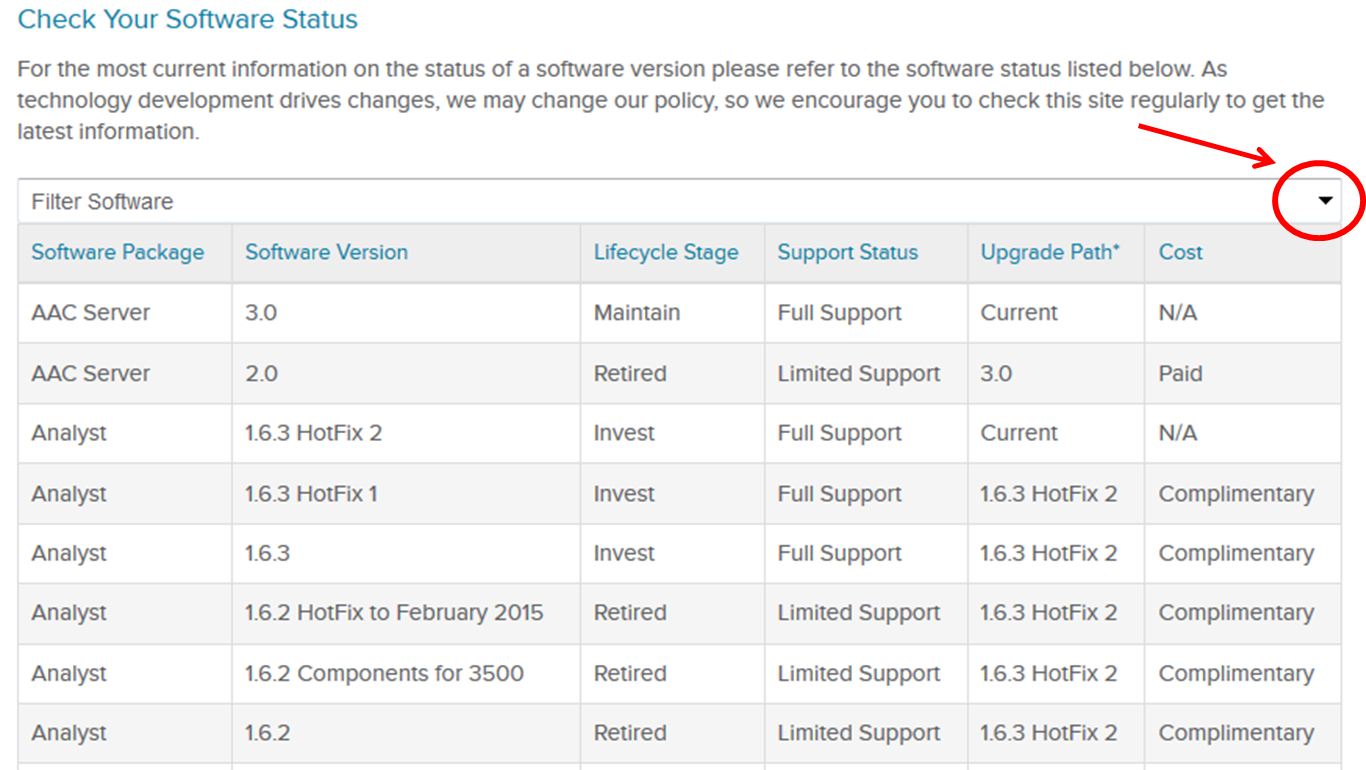Click 1.6.3 HotFix 1 version cell
Screen dimensions: 1366x770
click(x=311, y=494)
